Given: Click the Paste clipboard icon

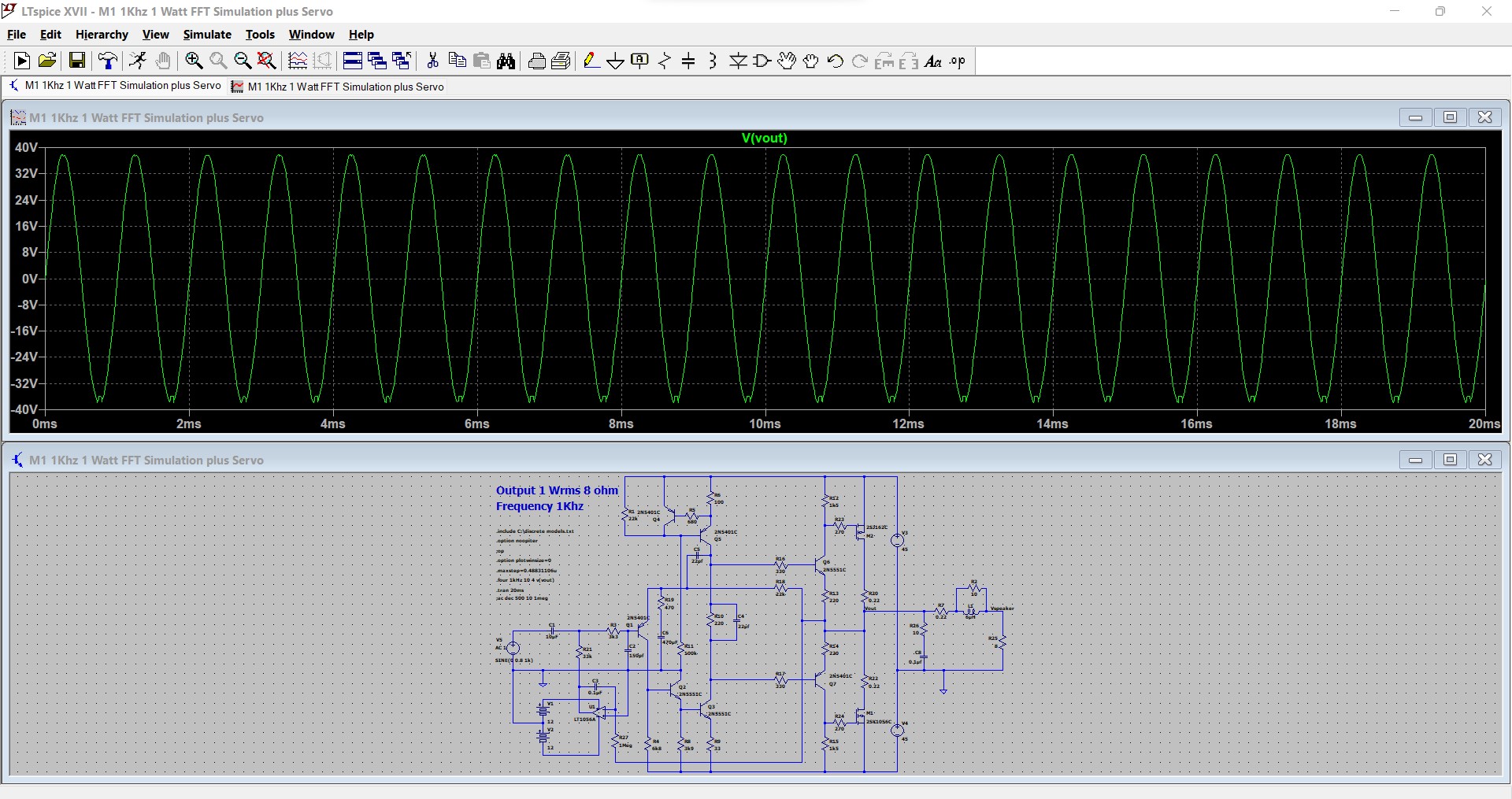Looking at the screenshot, I should [482, 61].
